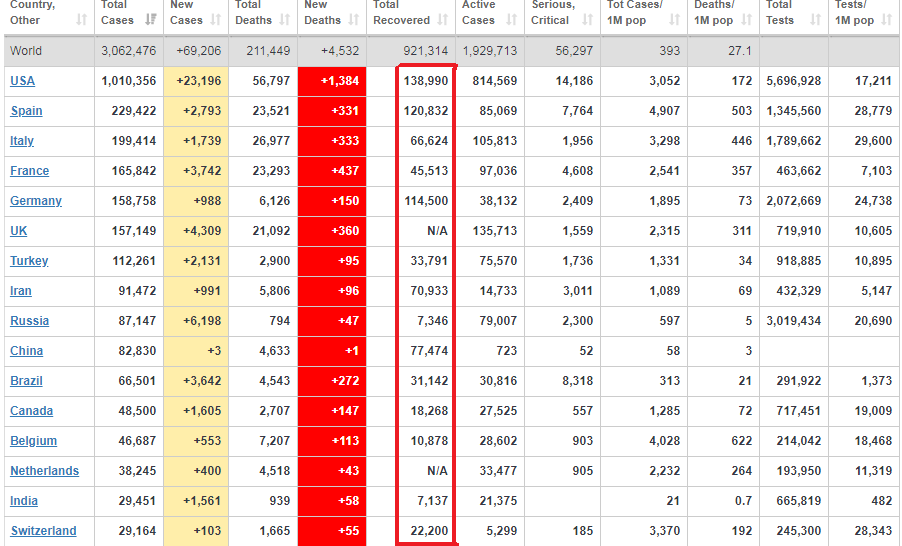Open the France country link
The image size is (902, 546).
(29, 171)
